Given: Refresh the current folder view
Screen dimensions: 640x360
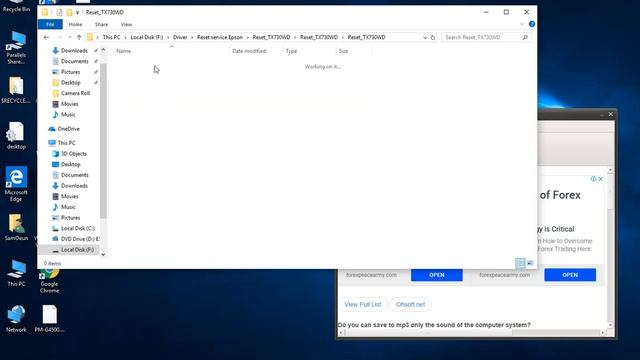Looking at the screenshot, I should [433, 37].
